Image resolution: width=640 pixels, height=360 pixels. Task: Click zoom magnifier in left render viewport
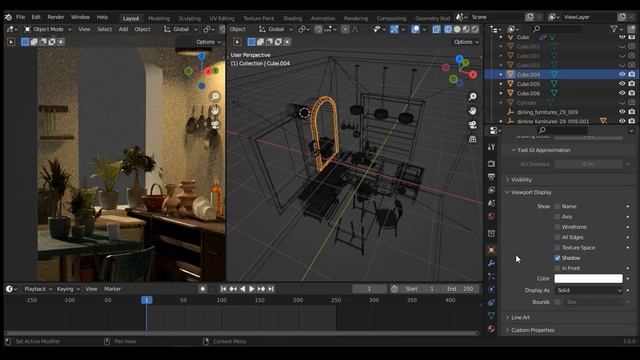[x=215, y=96]
